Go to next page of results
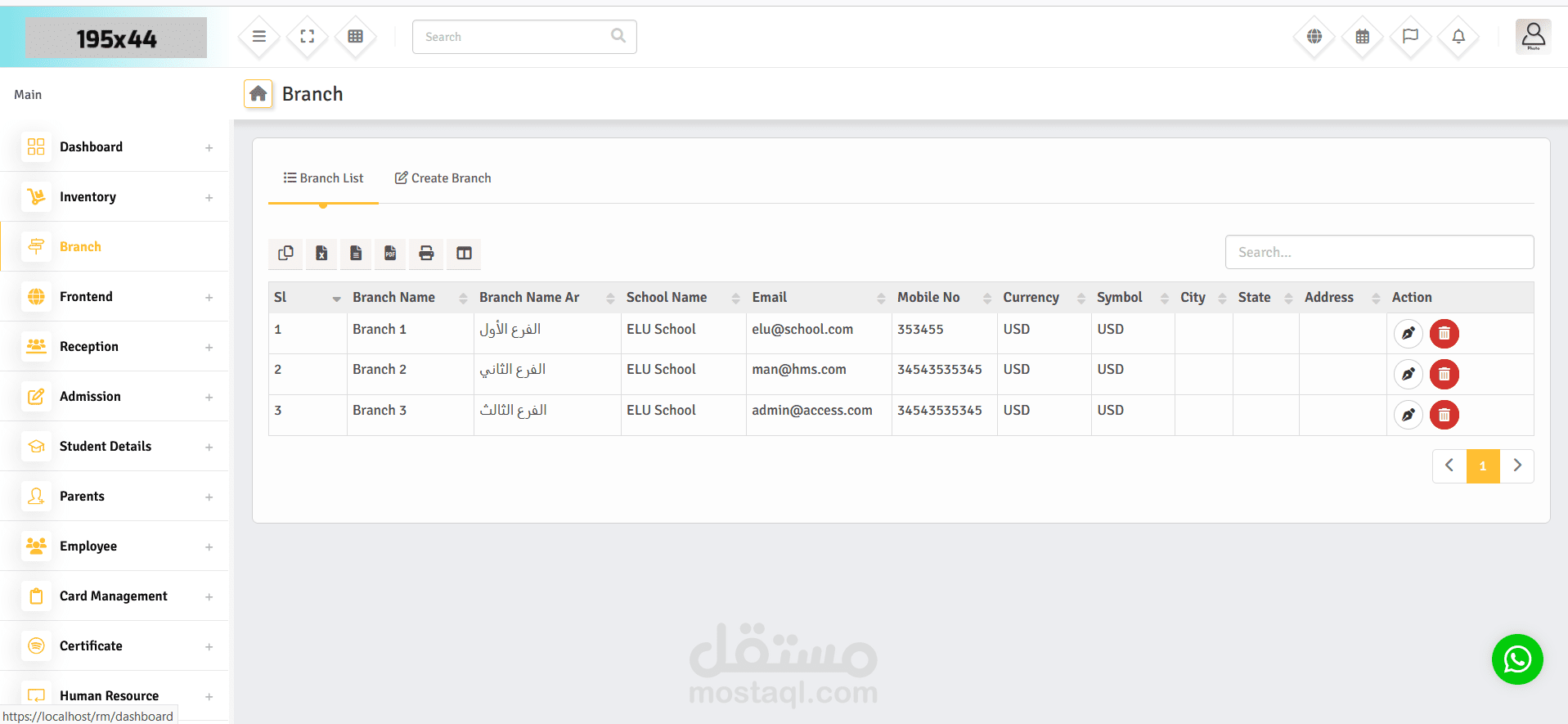The height and width of the screenshot is (724, 1568). click(1516, 465)
